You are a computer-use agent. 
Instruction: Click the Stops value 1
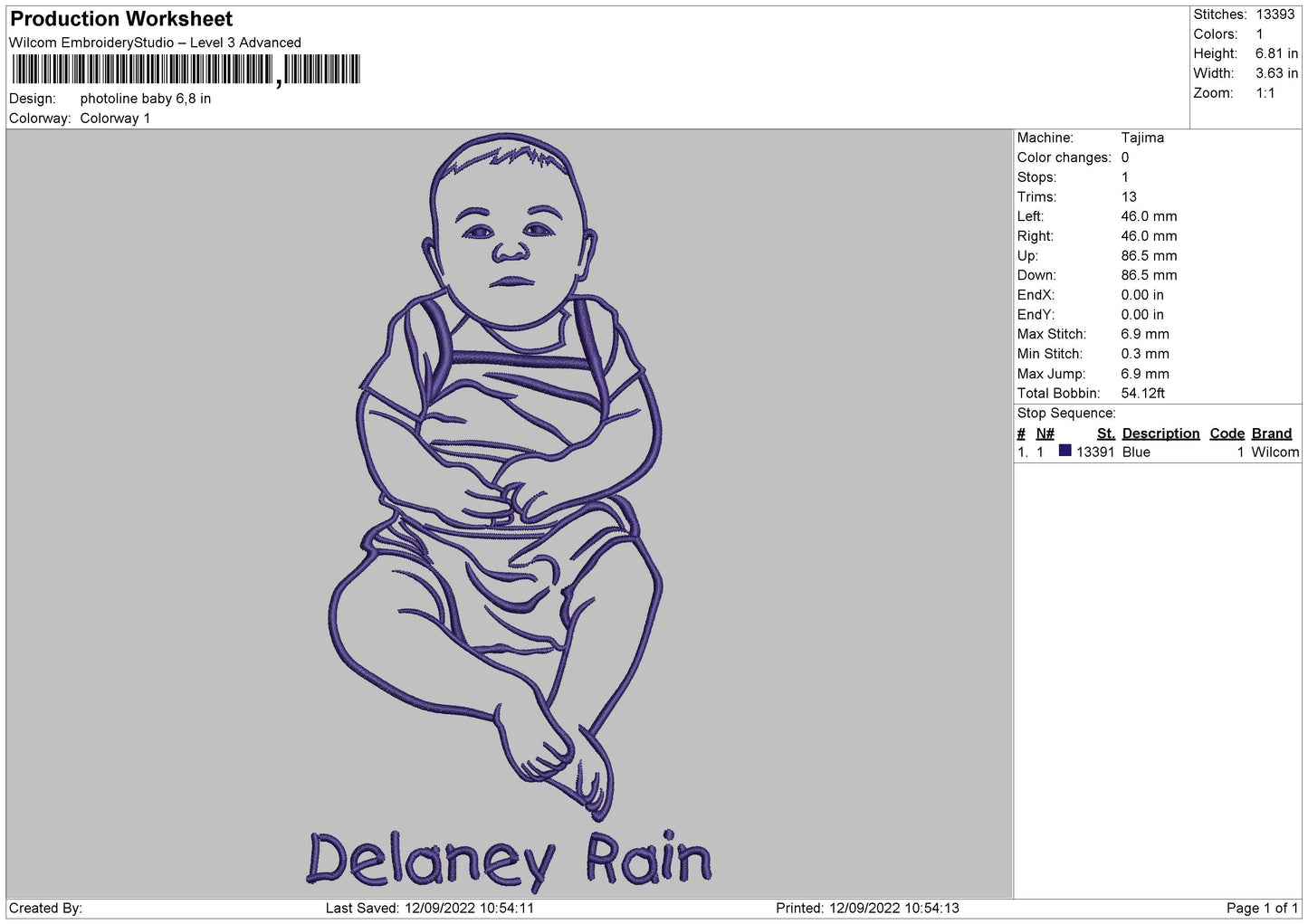click(1125, 177)
